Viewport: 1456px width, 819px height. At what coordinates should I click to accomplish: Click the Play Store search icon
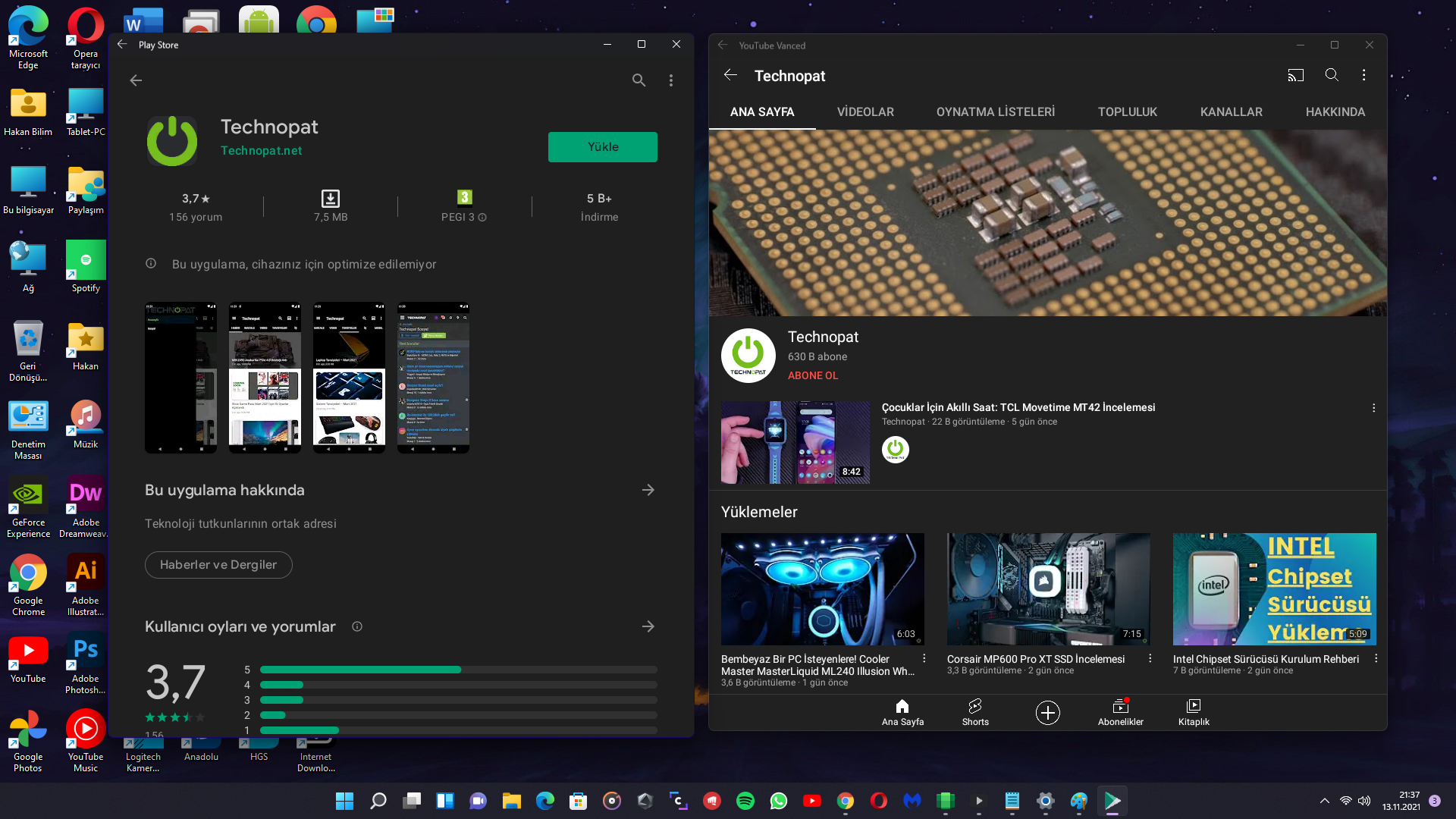click(x=639, y=80)
